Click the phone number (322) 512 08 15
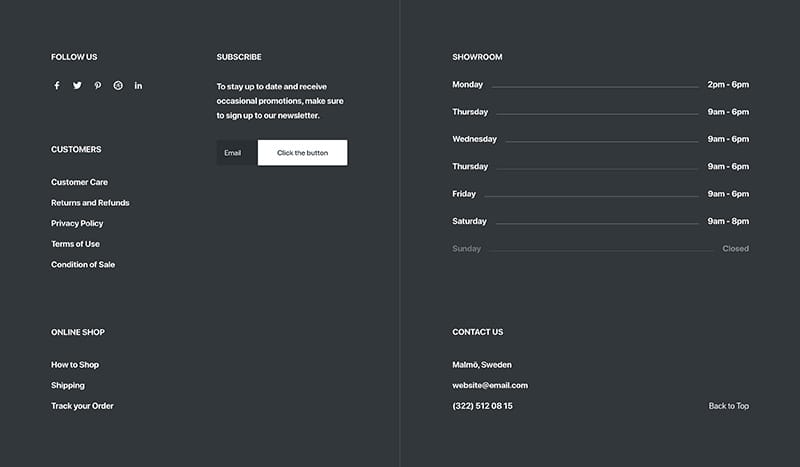 point(482,406)
